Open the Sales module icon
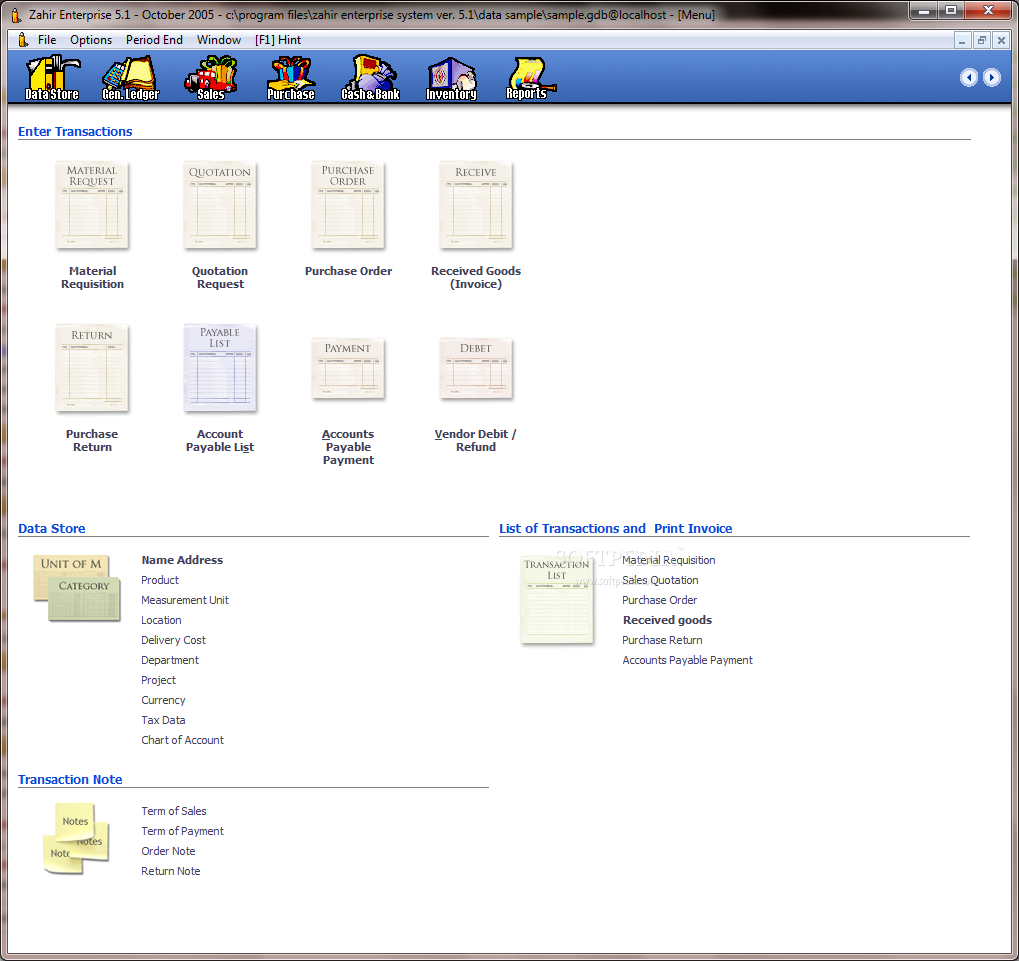The width and height of the screenshot is (1019, 961). point(211,78)
